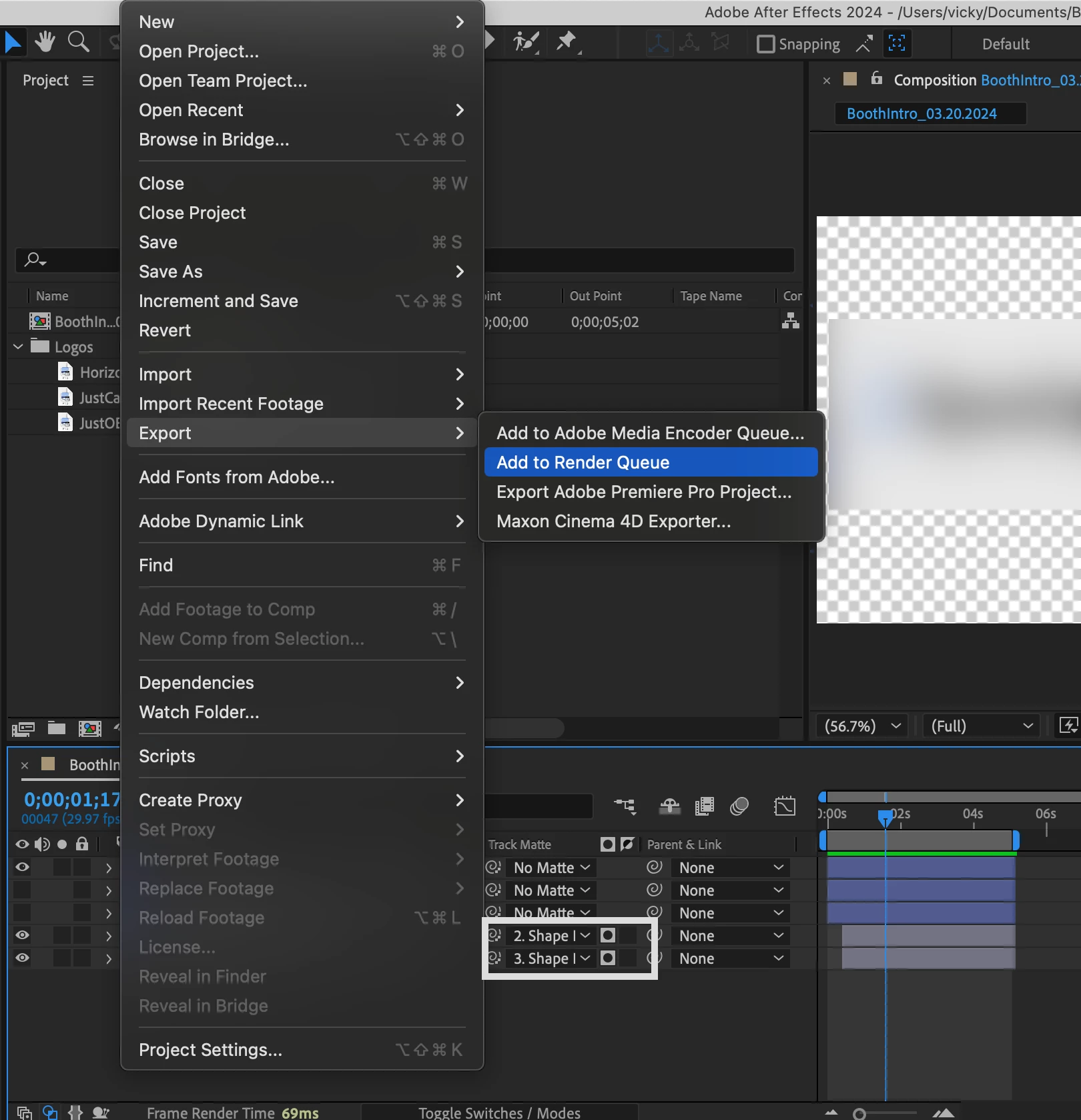Click the New Composition icon
The height and width of the screenshot is (1120, 1081).
(90, 729)
